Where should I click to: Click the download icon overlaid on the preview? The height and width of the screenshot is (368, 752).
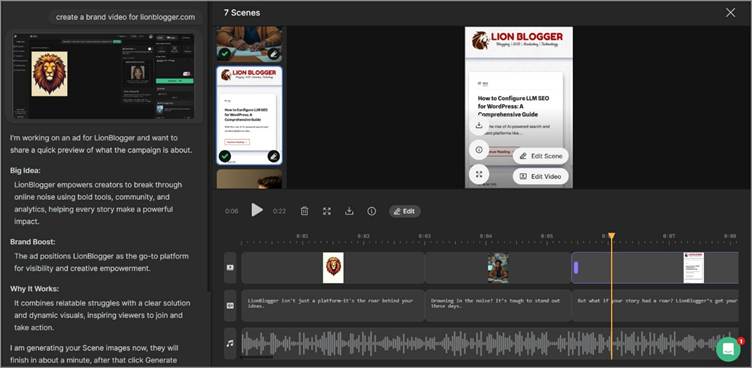click(479, 125)
